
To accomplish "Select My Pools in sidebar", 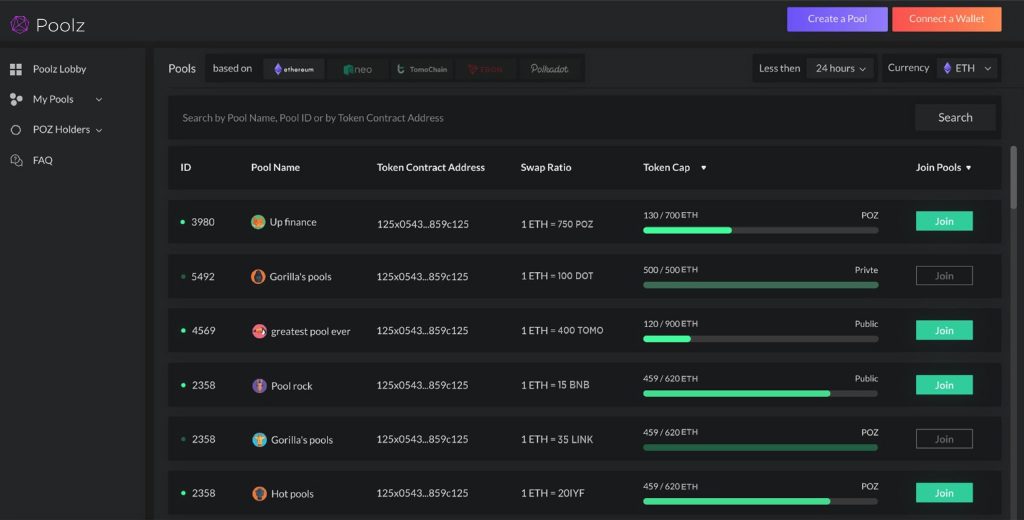I will tap(53, 99).
